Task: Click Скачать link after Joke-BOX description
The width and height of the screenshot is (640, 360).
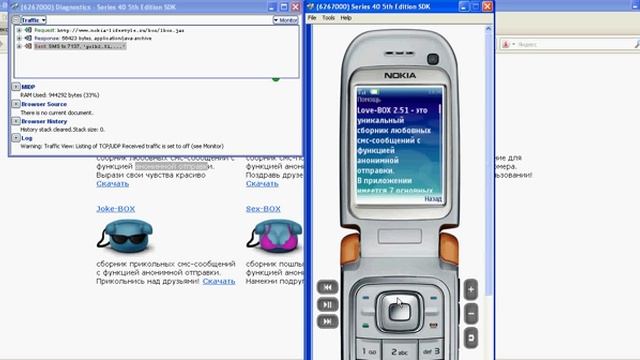Action: click(219, 281)
